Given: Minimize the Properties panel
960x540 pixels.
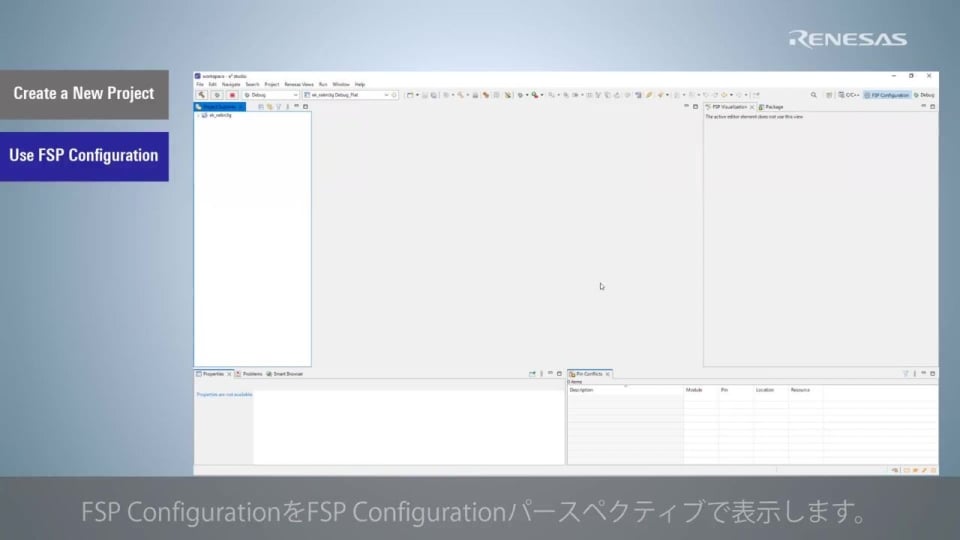Looking at the screenshot, I should (x=550, y=373).
